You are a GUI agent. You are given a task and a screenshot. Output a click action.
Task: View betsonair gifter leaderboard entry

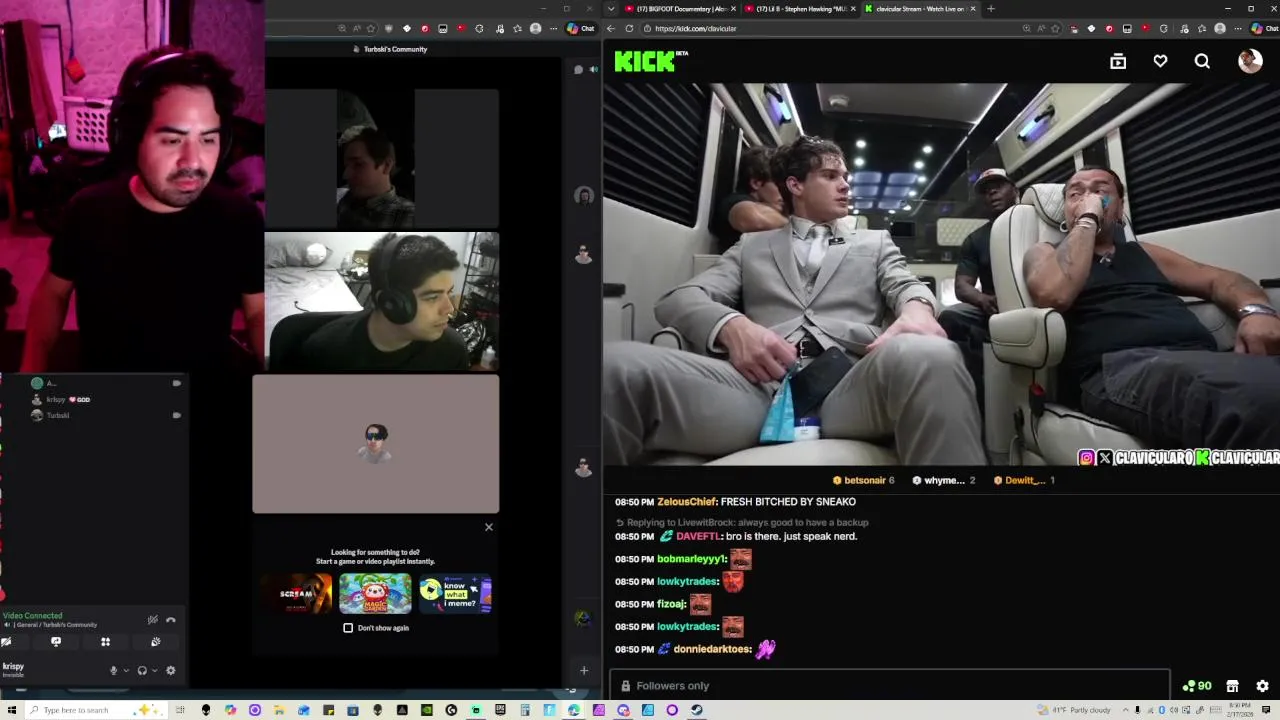point(864,480)
